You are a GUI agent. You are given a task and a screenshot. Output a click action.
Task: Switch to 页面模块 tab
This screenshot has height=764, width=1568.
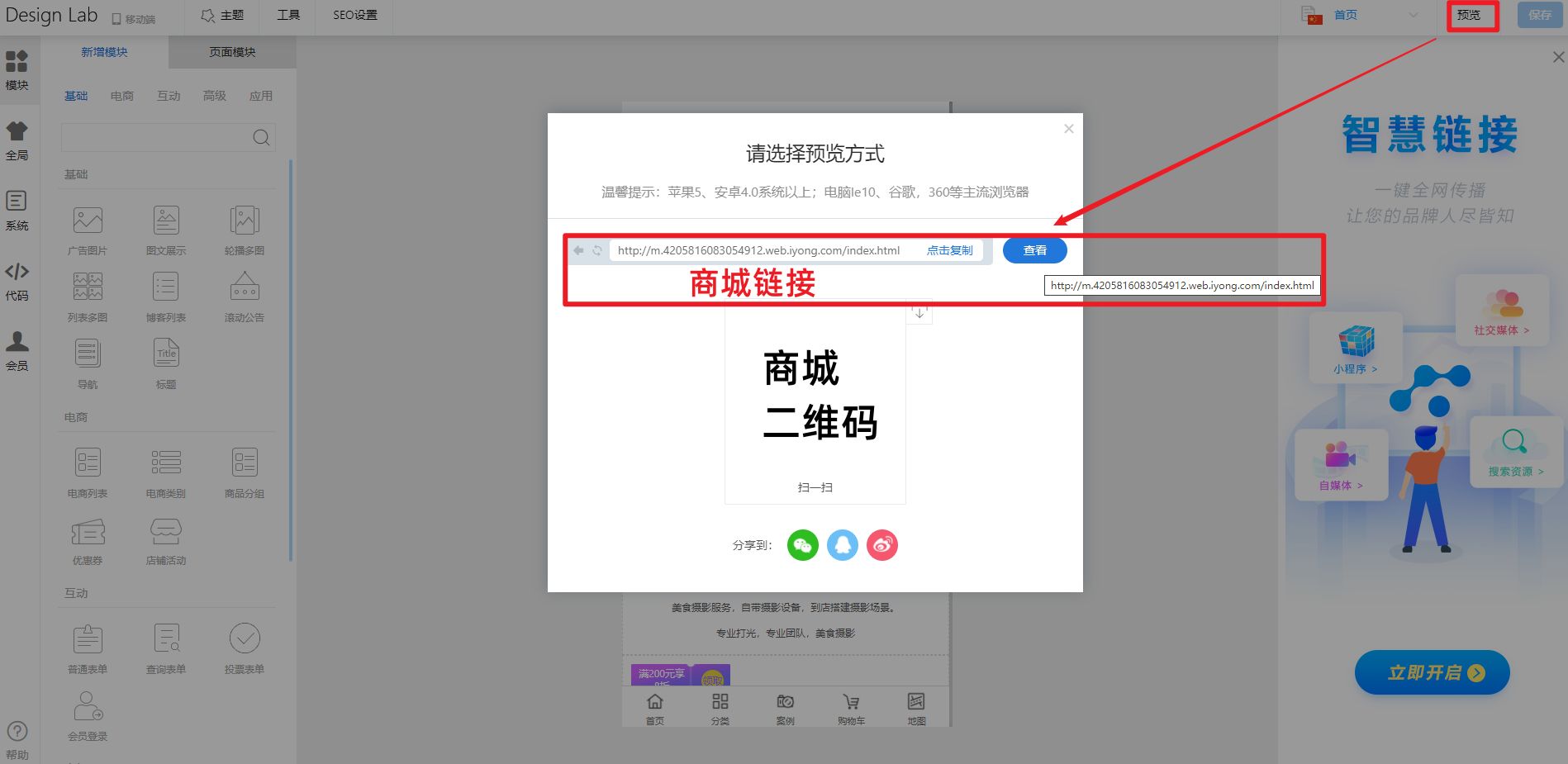point(232,52)
